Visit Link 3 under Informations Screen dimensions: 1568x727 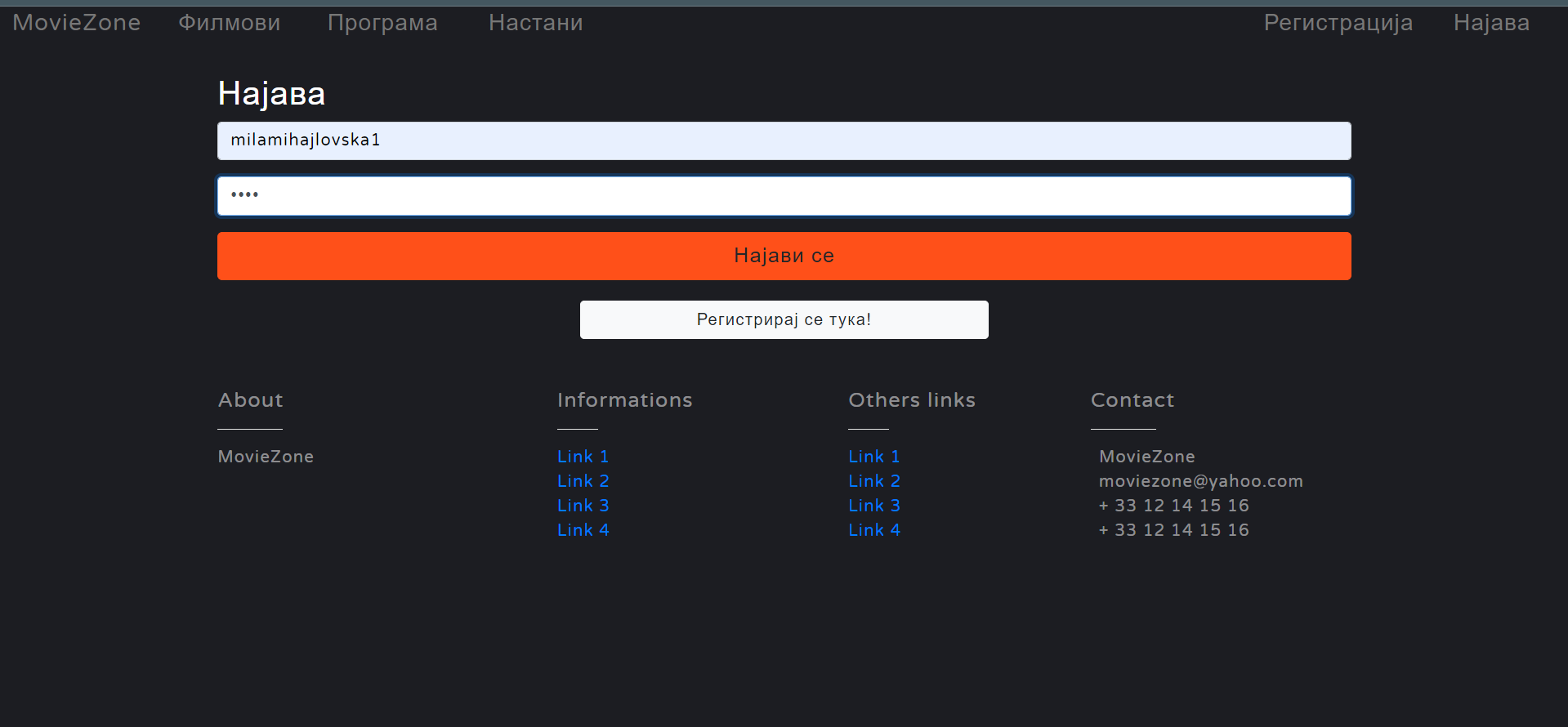coord(583,506)
